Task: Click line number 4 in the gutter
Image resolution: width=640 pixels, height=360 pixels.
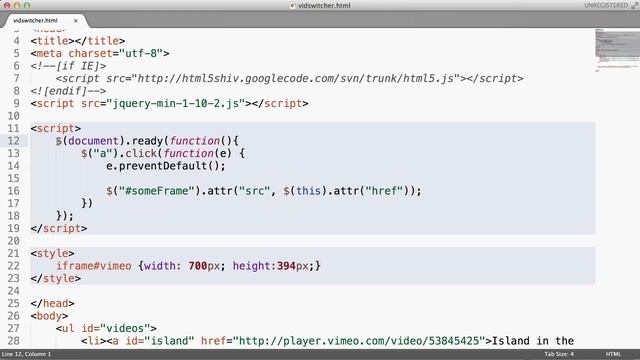Action: point(16,41)
